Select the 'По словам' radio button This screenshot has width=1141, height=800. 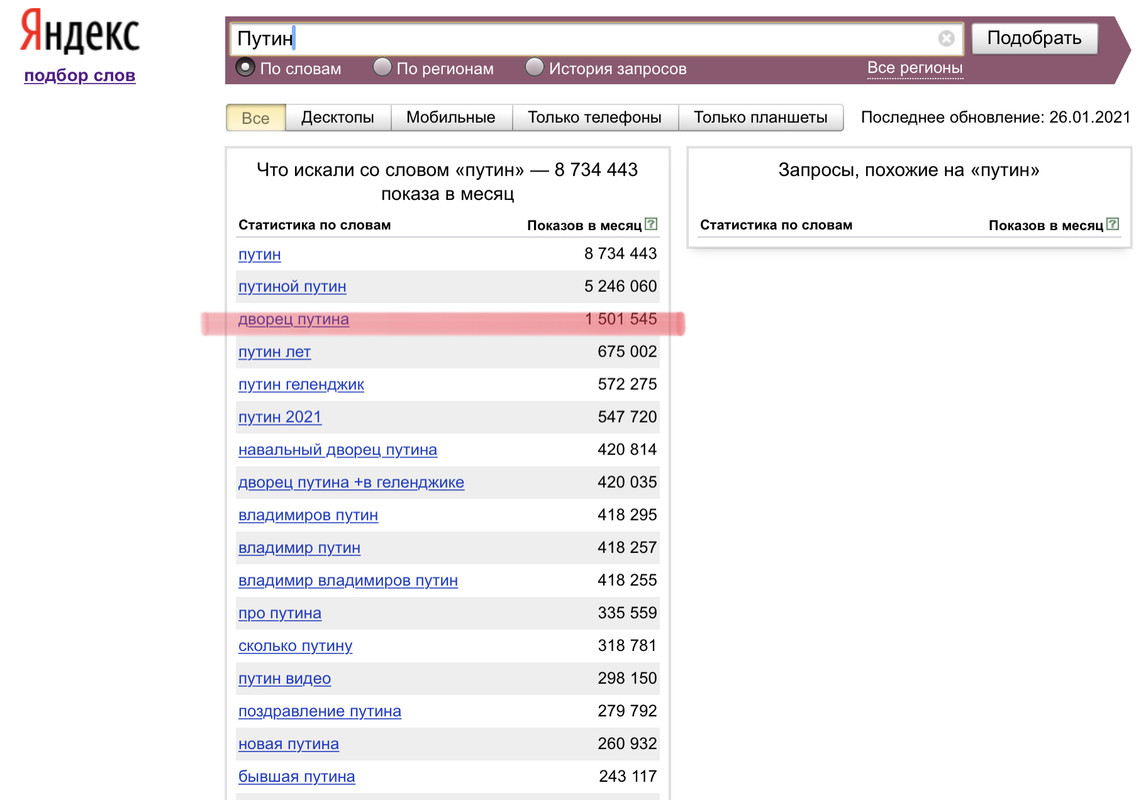click(245, 67)
